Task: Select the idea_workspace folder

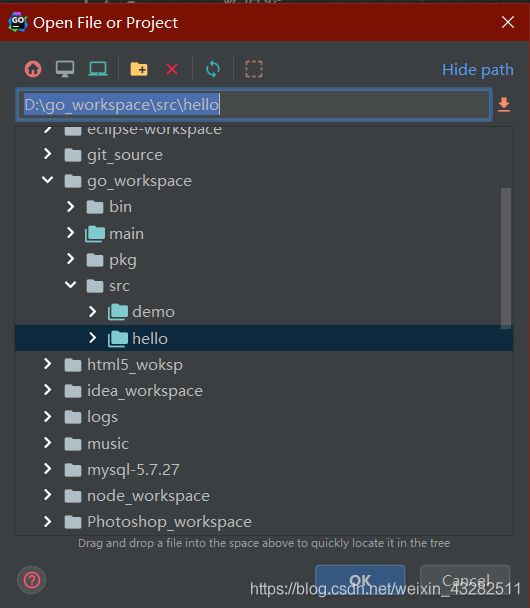Action: pos(145,391)
